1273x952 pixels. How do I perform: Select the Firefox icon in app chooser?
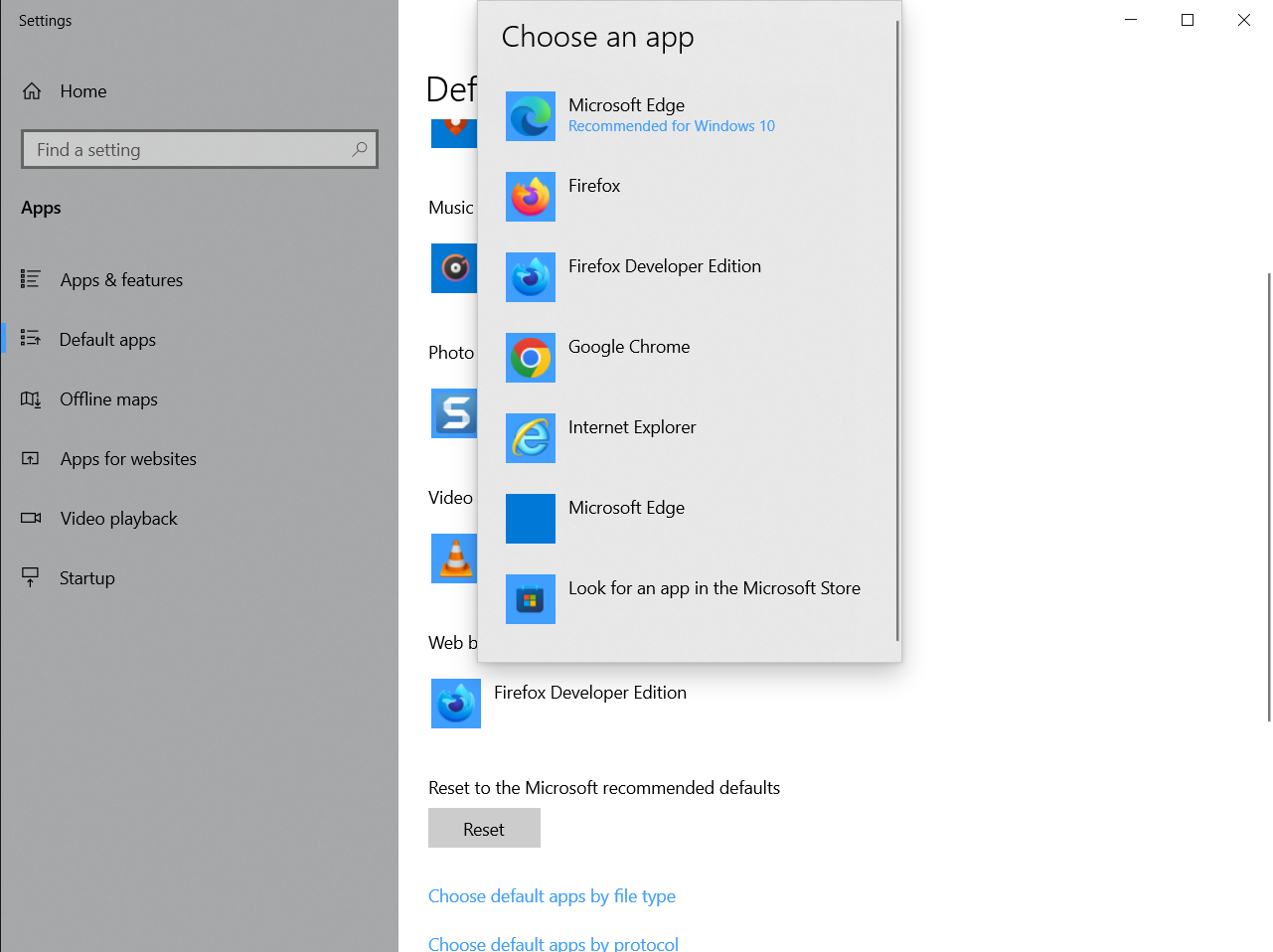tap(530, 197)
